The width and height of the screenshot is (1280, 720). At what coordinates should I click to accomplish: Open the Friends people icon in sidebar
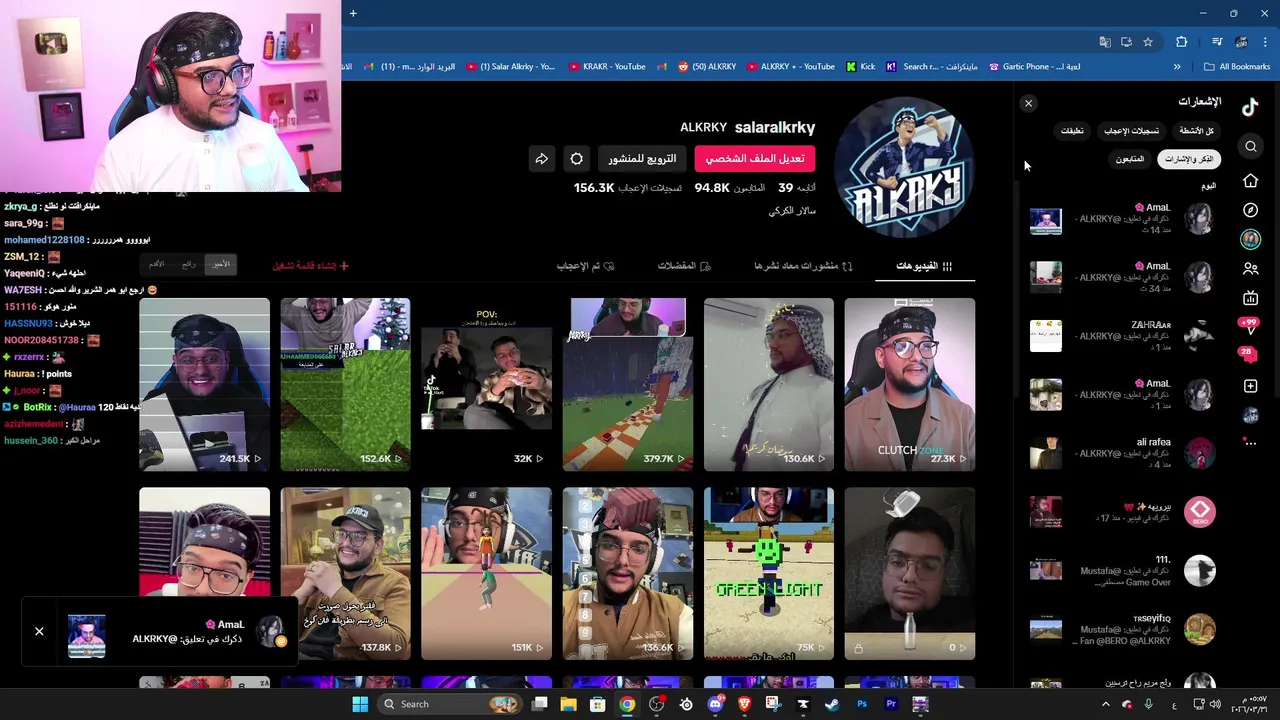pos(1251,269)
